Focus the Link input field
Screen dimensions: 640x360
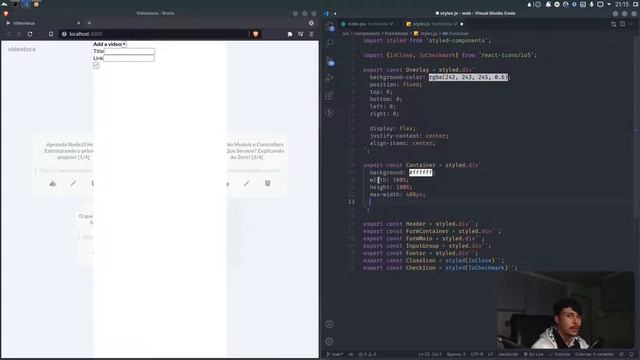pyautogui.click(x=129, y=58)
